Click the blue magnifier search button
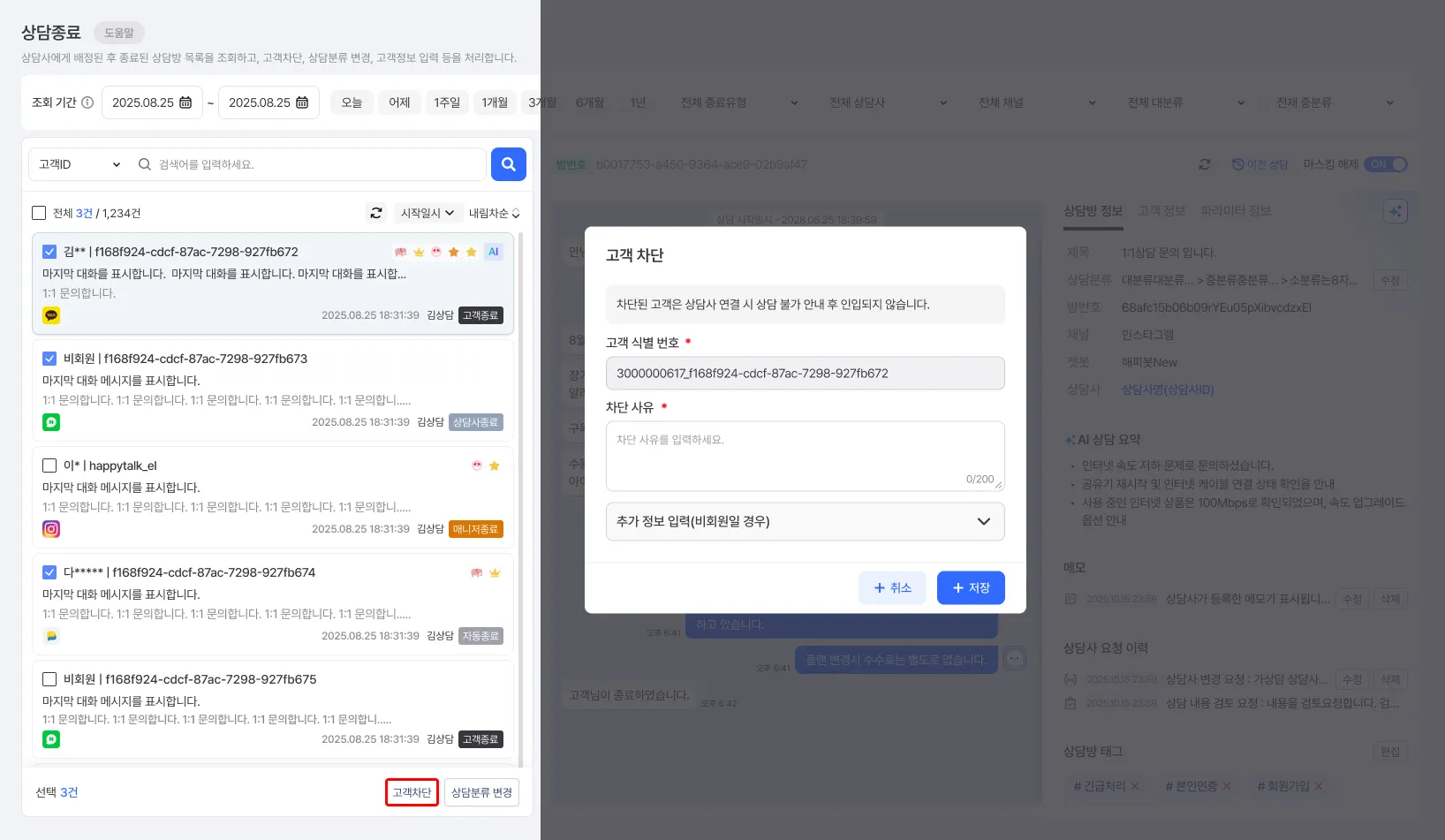Image resolution: width=1445 pixels, height=840 pixels. click(x=509, y=164)
